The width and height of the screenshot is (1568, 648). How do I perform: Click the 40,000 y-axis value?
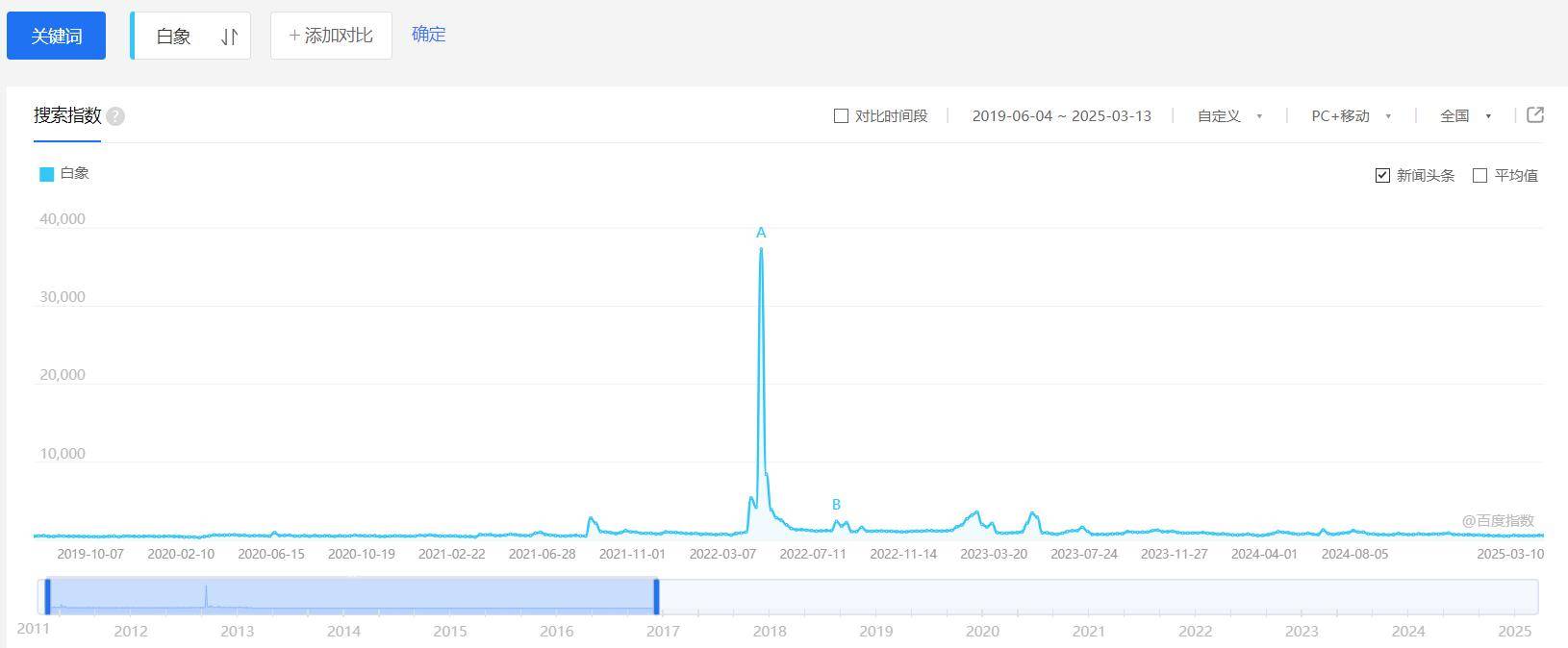coord(63,219)
